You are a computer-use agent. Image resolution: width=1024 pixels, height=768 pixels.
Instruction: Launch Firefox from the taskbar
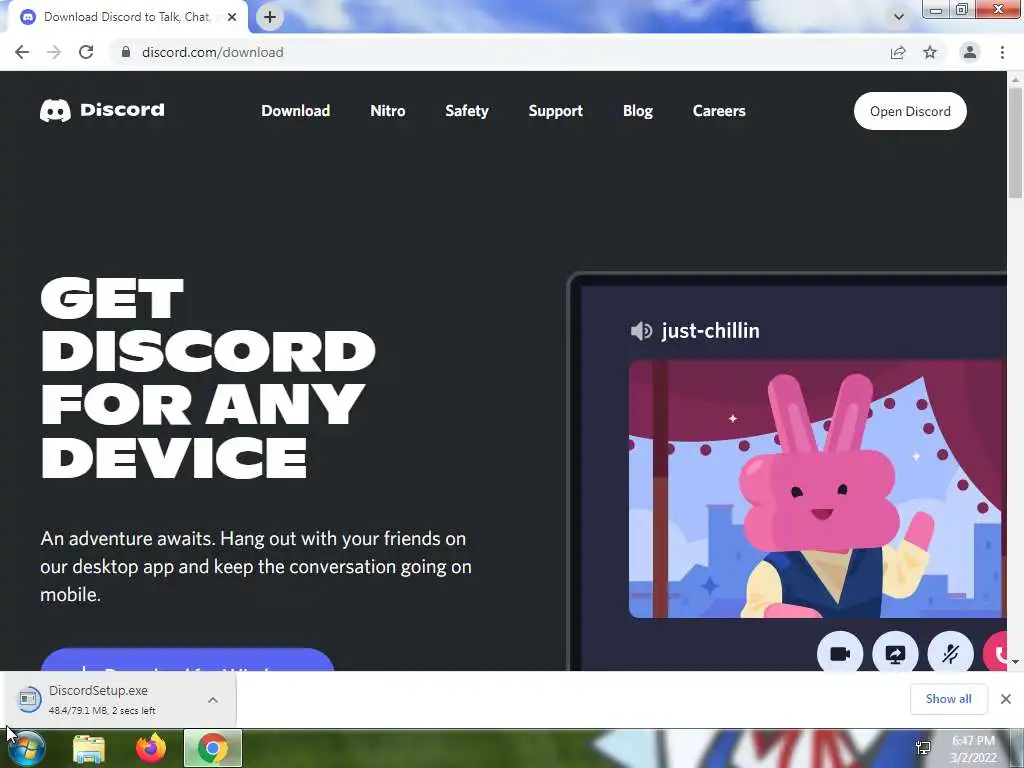click(x=151, y=748)
